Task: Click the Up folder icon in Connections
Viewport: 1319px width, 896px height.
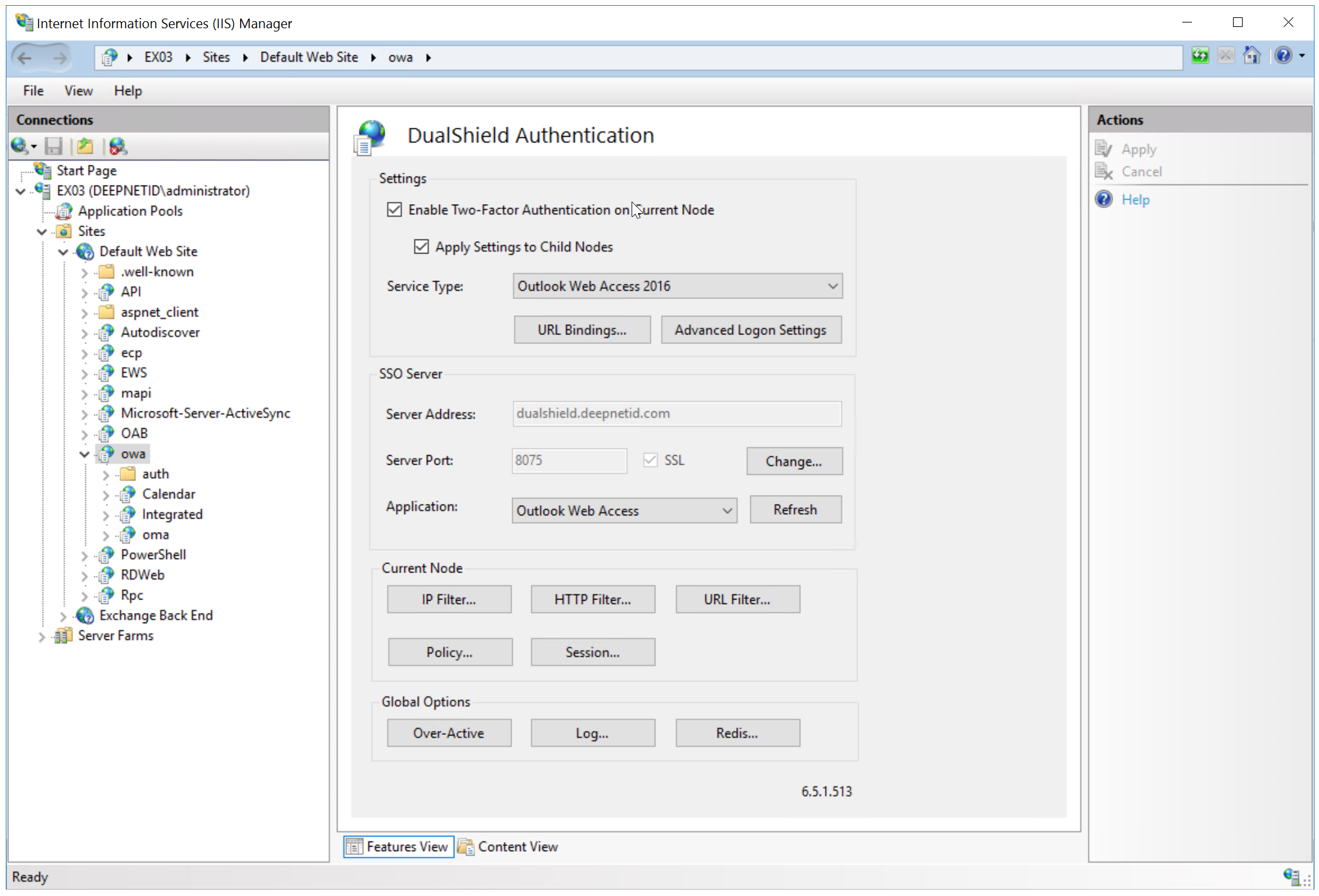Action: [85, 147]
